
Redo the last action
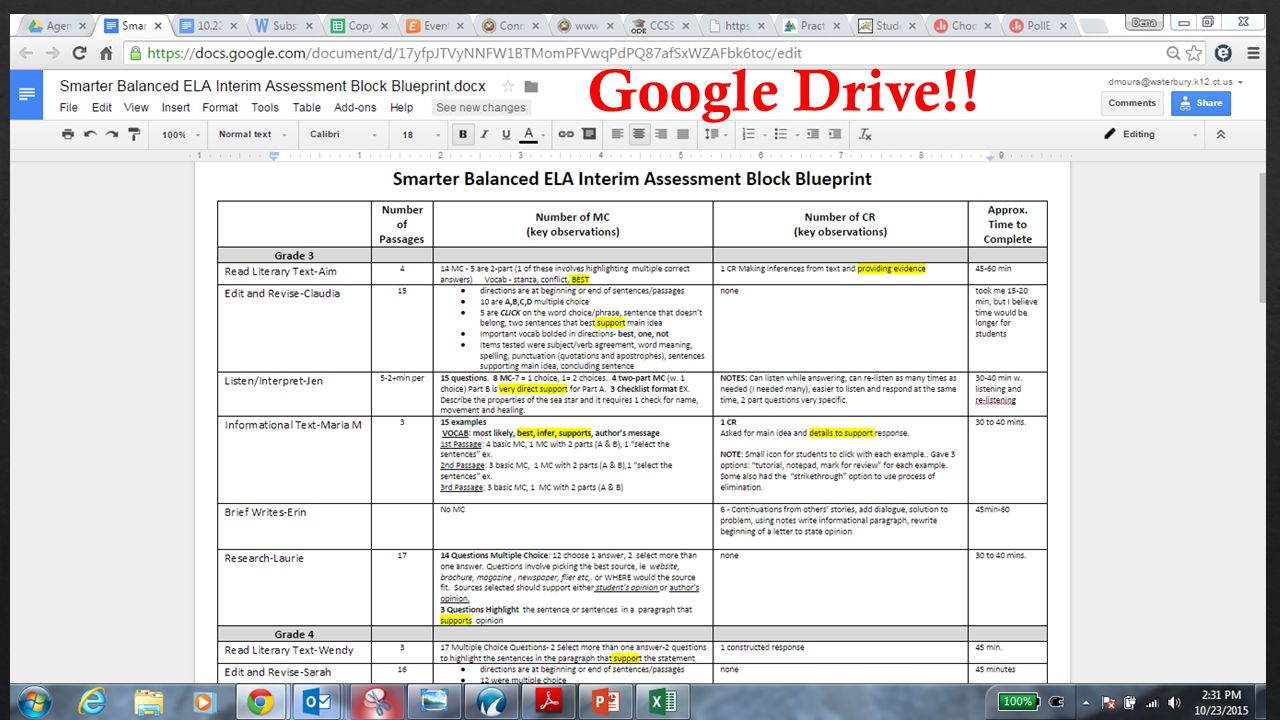coord(112,134)
